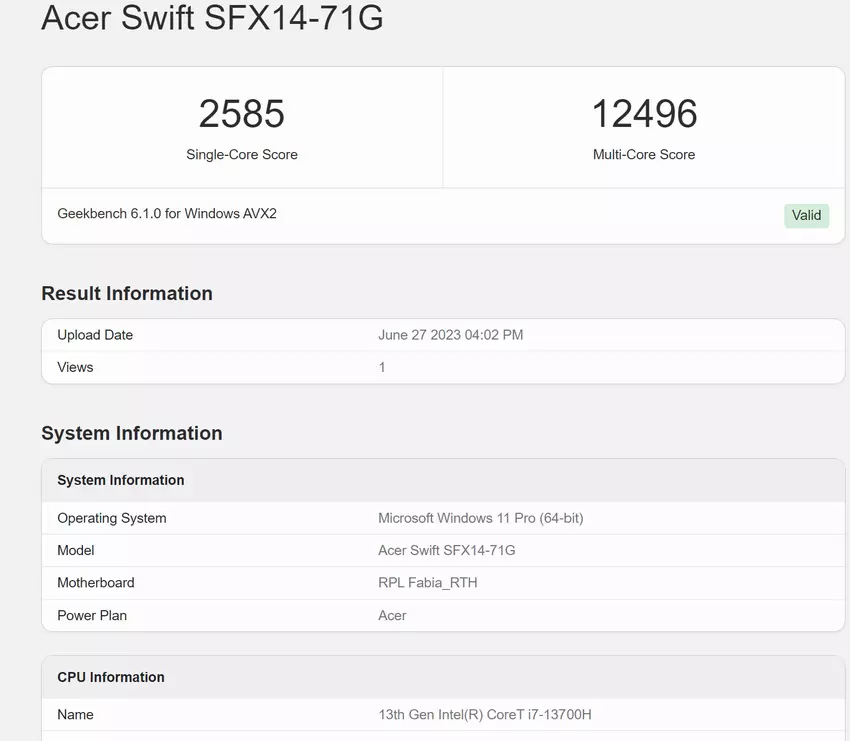
Task: Select the Upload Date row label
Action: [x=95, y=335]
